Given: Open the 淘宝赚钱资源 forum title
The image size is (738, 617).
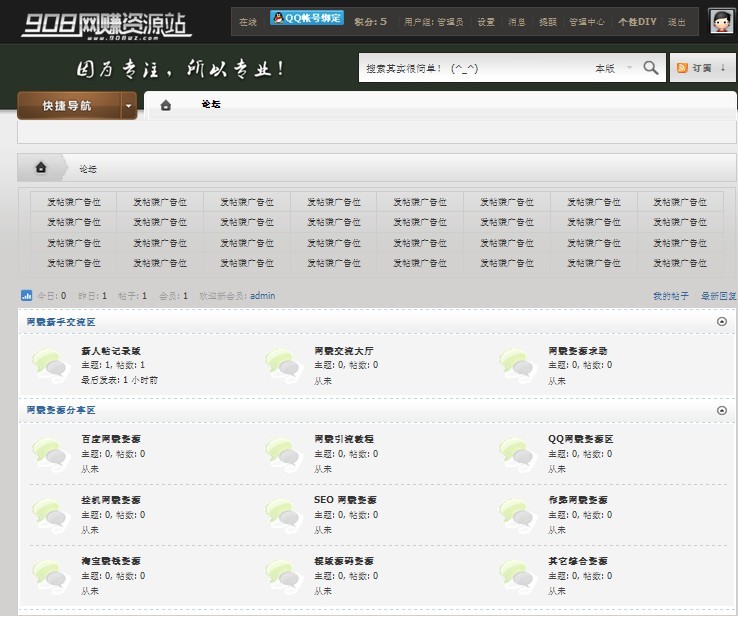Looking at the screenshot, I should (111, 561).
